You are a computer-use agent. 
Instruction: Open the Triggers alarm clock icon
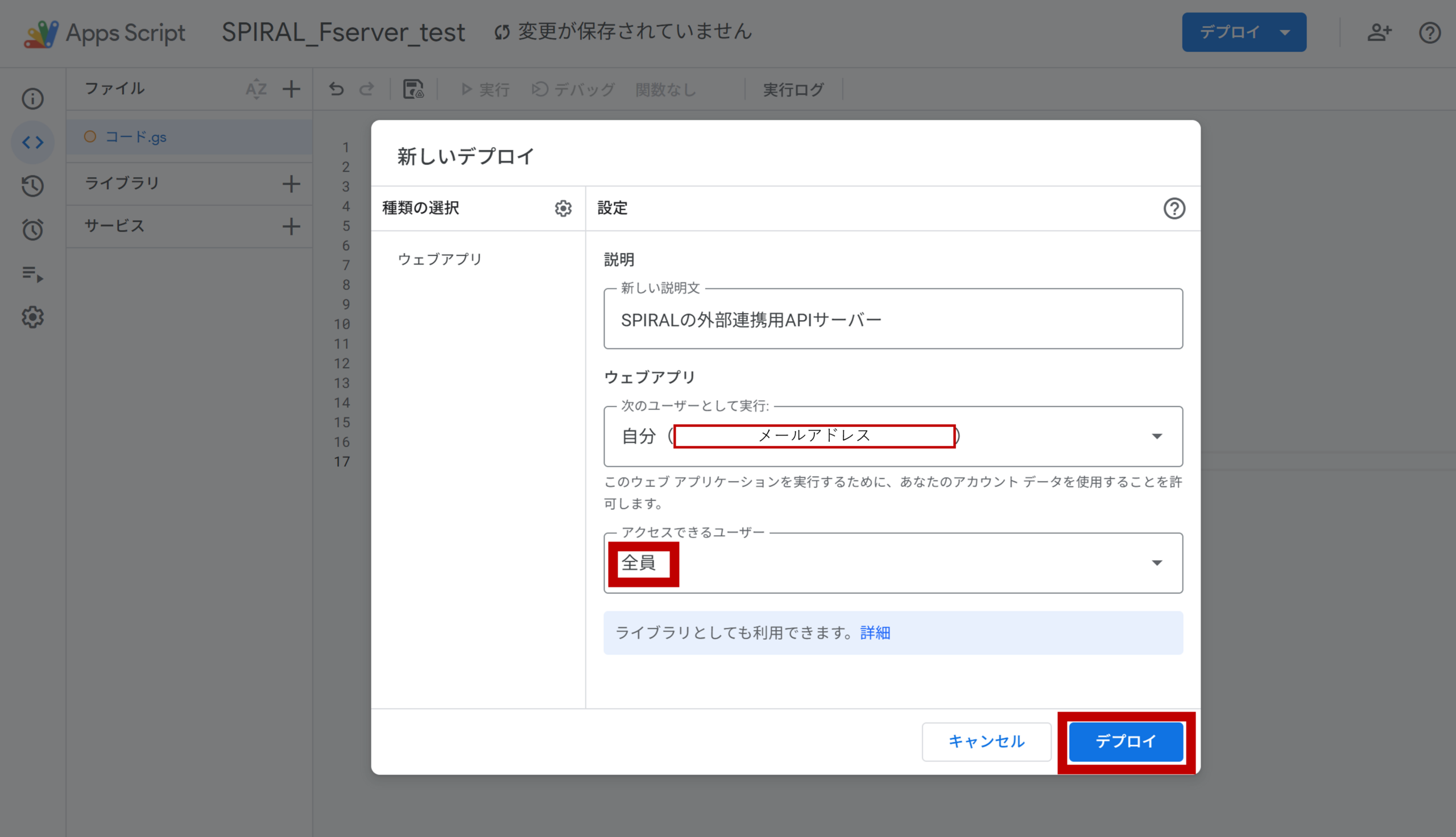tap(33, 229)
